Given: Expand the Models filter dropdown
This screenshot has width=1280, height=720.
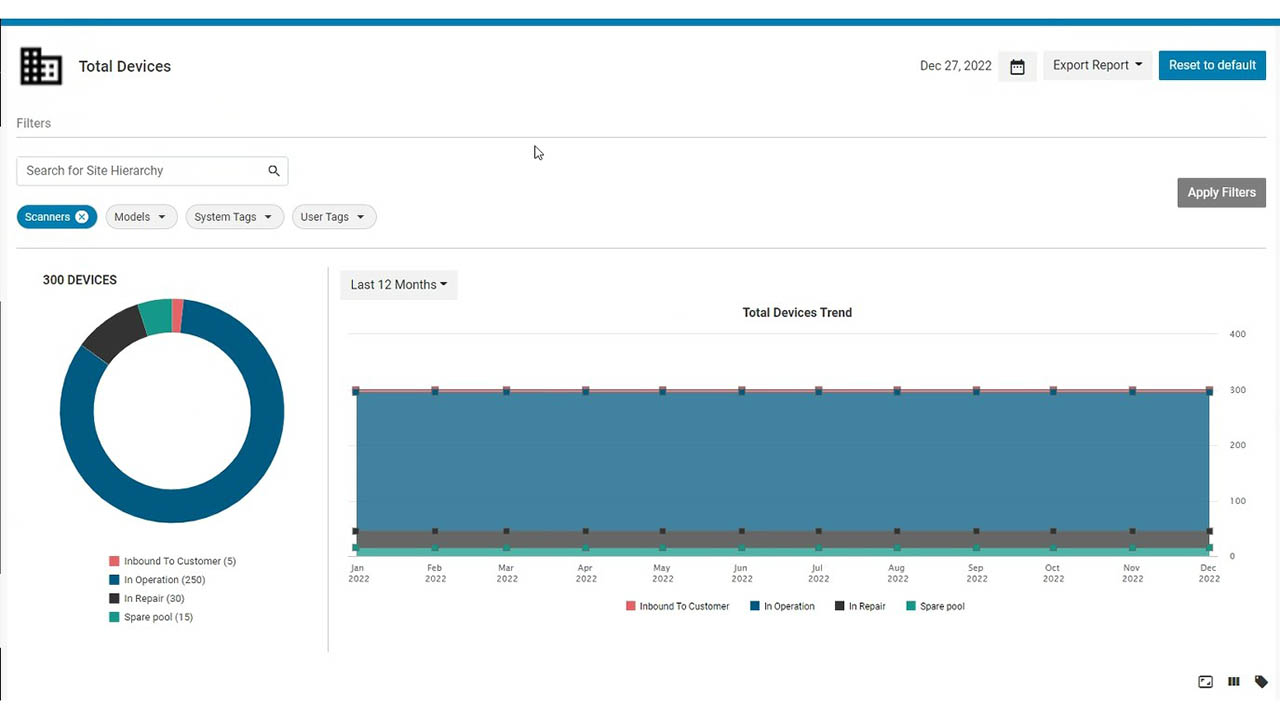Looking at the screenshot, I should coord(141,217).
